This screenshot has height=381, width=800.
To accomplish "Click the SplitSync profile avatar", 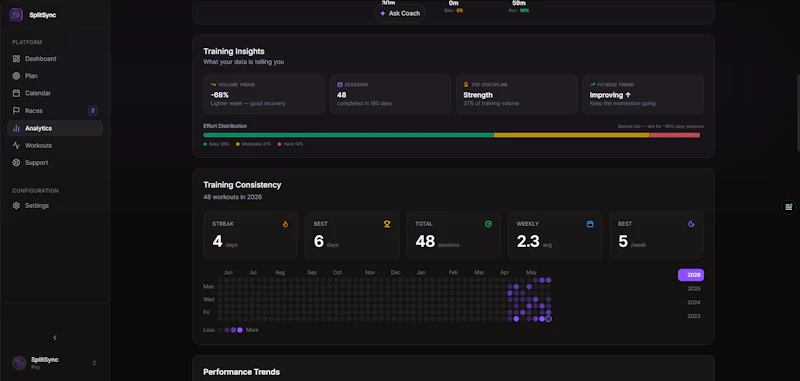I will tap(19, 363).
